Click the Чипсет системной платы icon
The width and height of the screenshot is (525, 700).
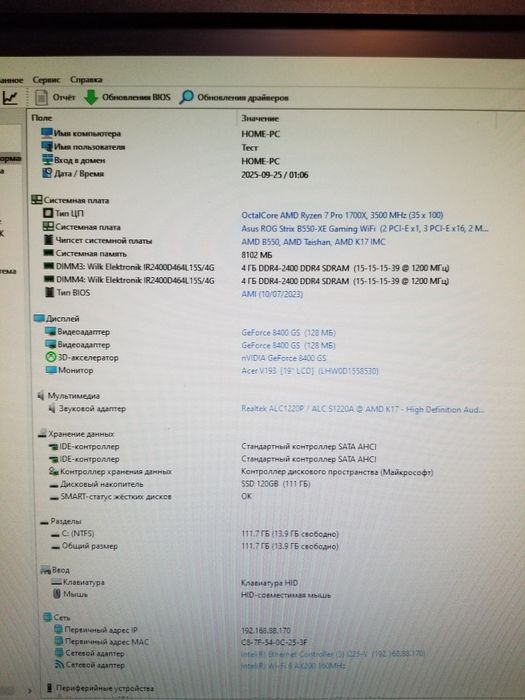[x=48, y=240]
